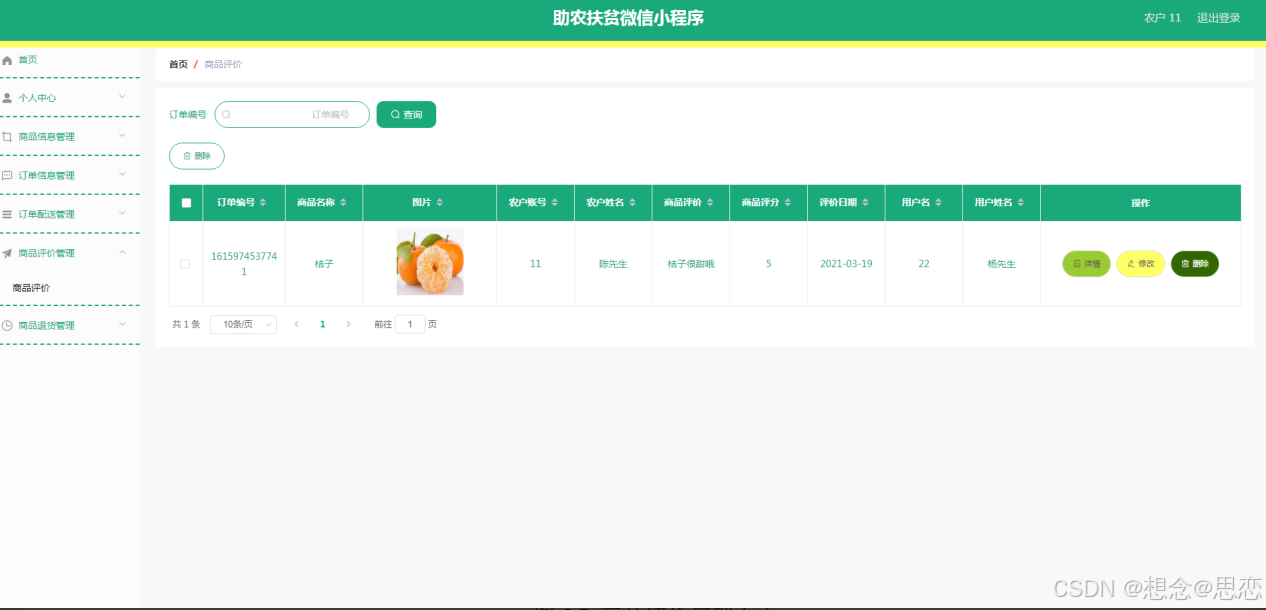The width and height of the screenshot is (1266, 610).
Task: Click the sort arrows in the 图片 column header
Action: click(439, 203)
